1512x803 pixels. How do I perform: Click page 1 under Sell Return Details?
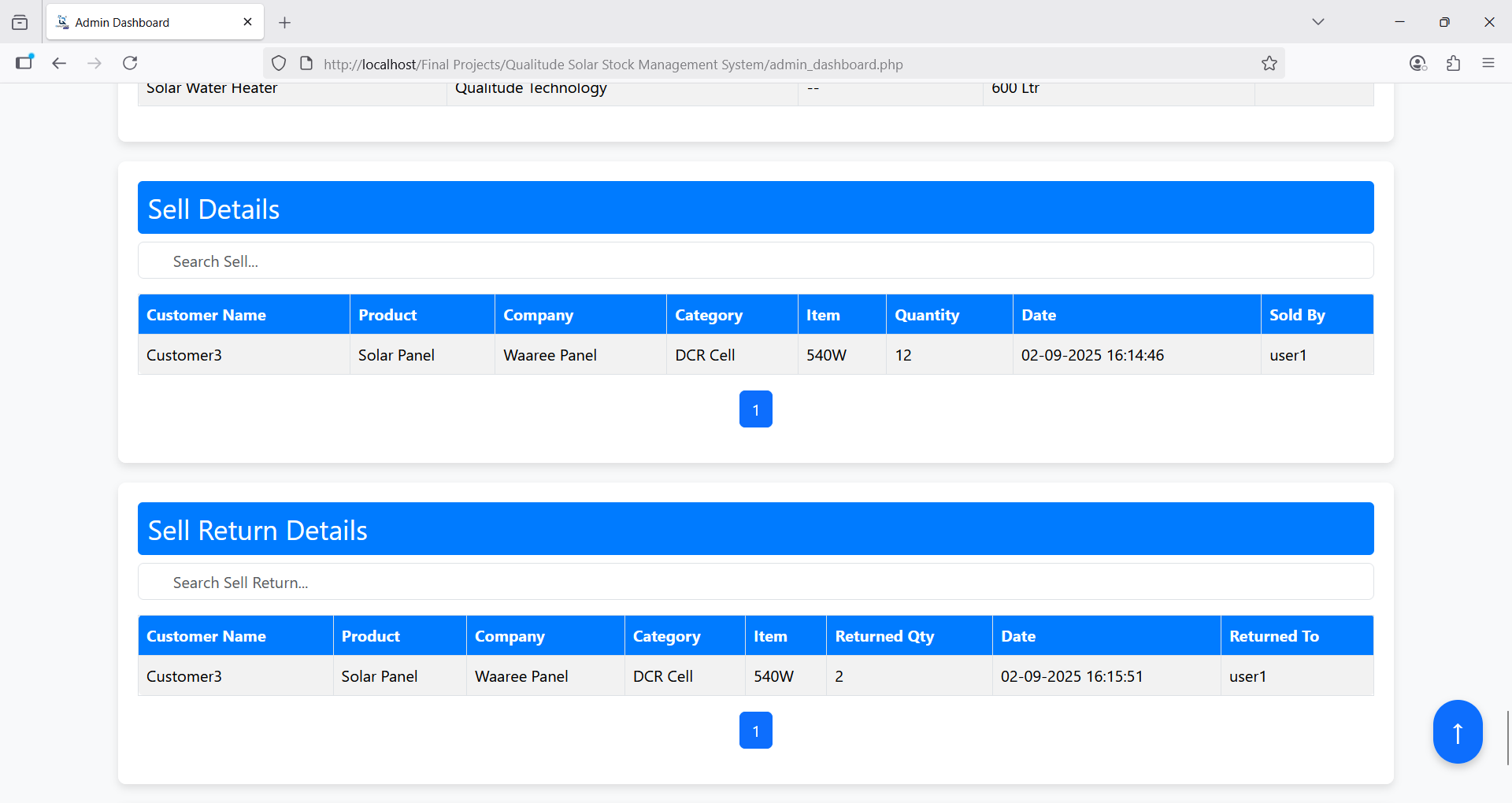point(755,731)
